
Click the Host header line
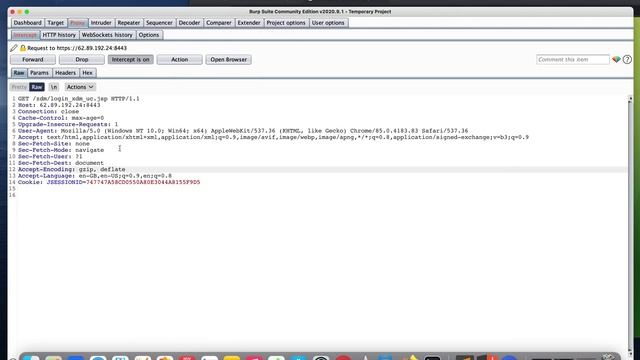click(59, 105)
